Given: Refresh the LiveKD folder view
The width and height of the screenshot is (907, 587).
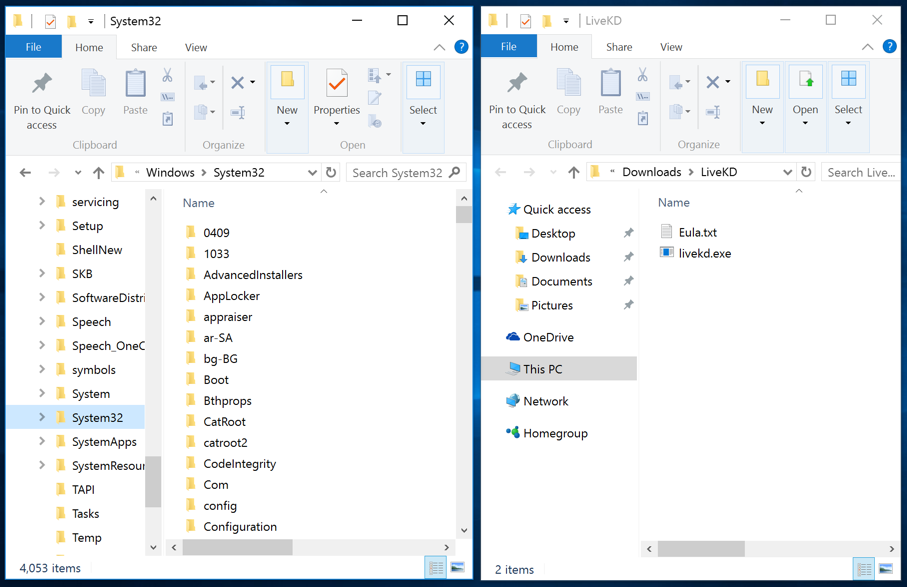Looking at the screenshot, I should (806, 172).
